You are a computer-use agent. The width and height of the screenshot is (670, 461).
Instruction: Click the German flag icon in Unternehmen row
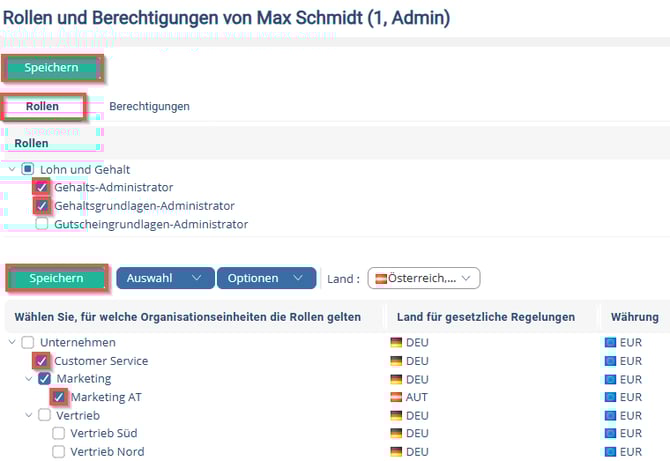[x=396, y=343]
